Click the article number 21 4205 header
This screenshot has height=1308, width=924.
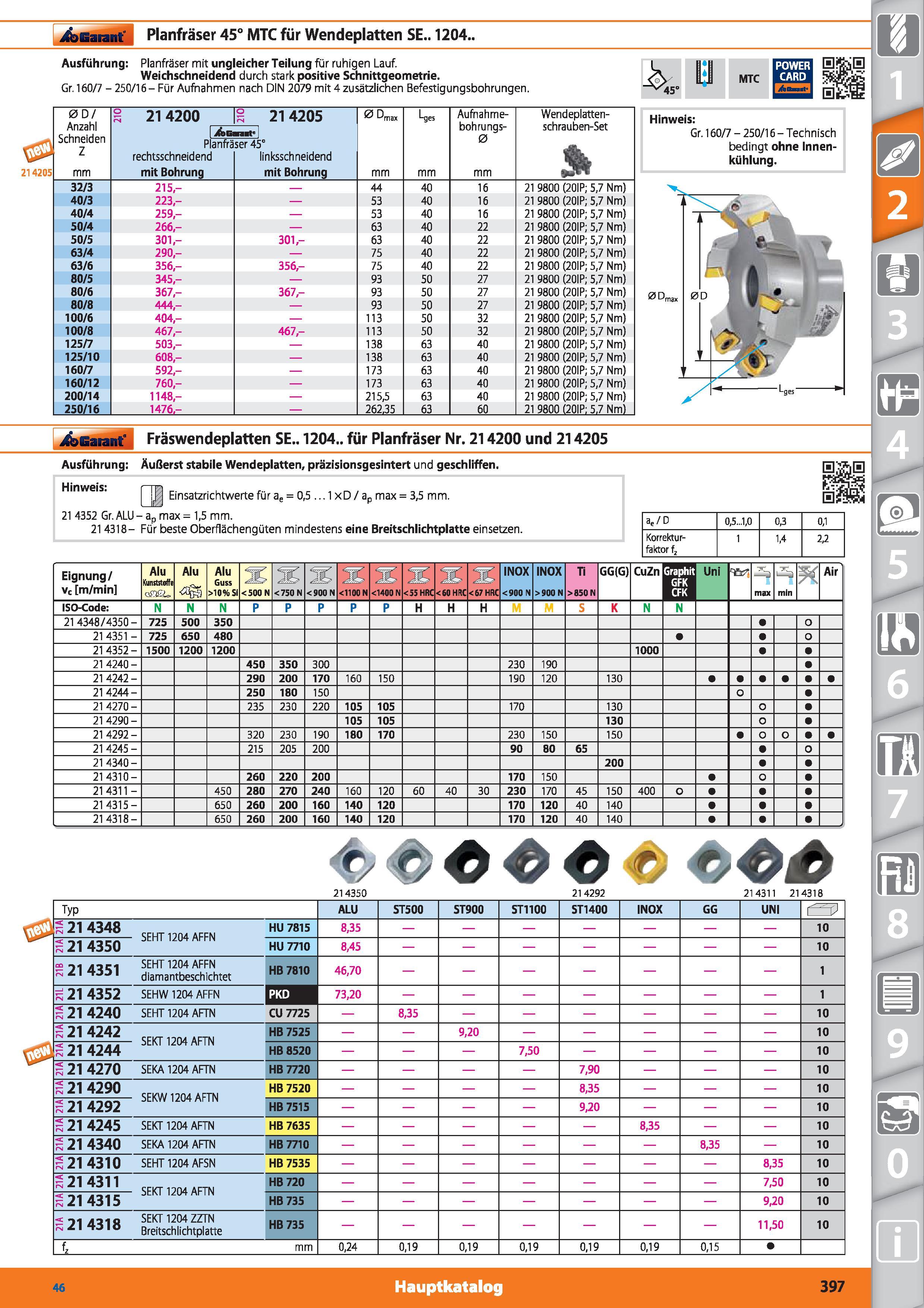click(296, 117)
